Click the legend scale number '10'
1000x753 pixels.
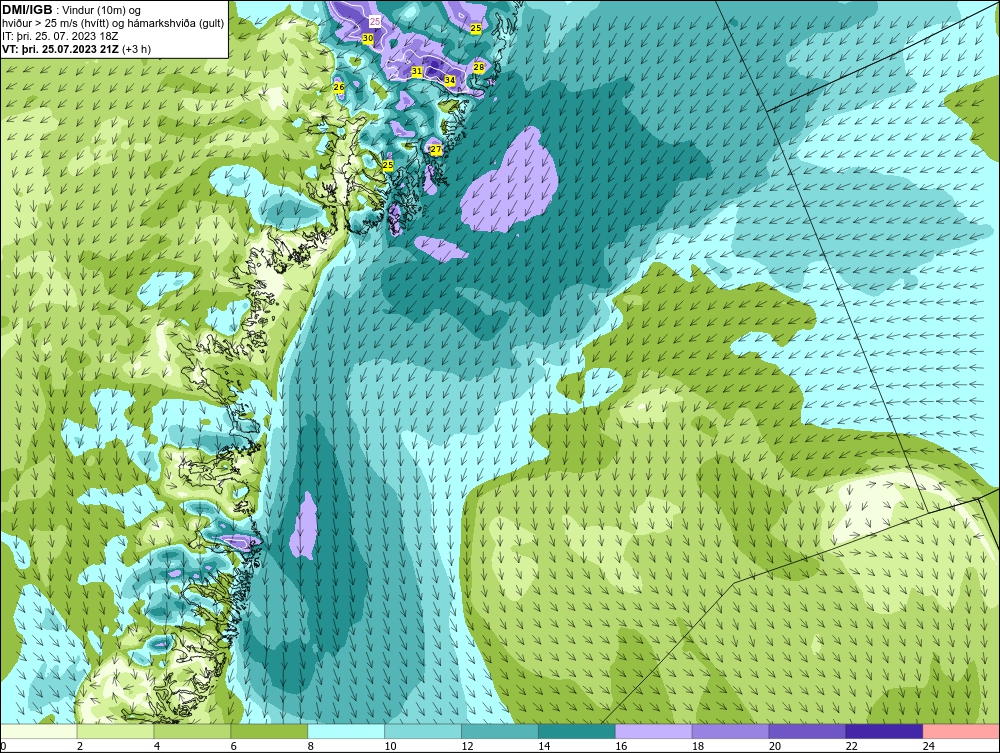click(390, 746)
